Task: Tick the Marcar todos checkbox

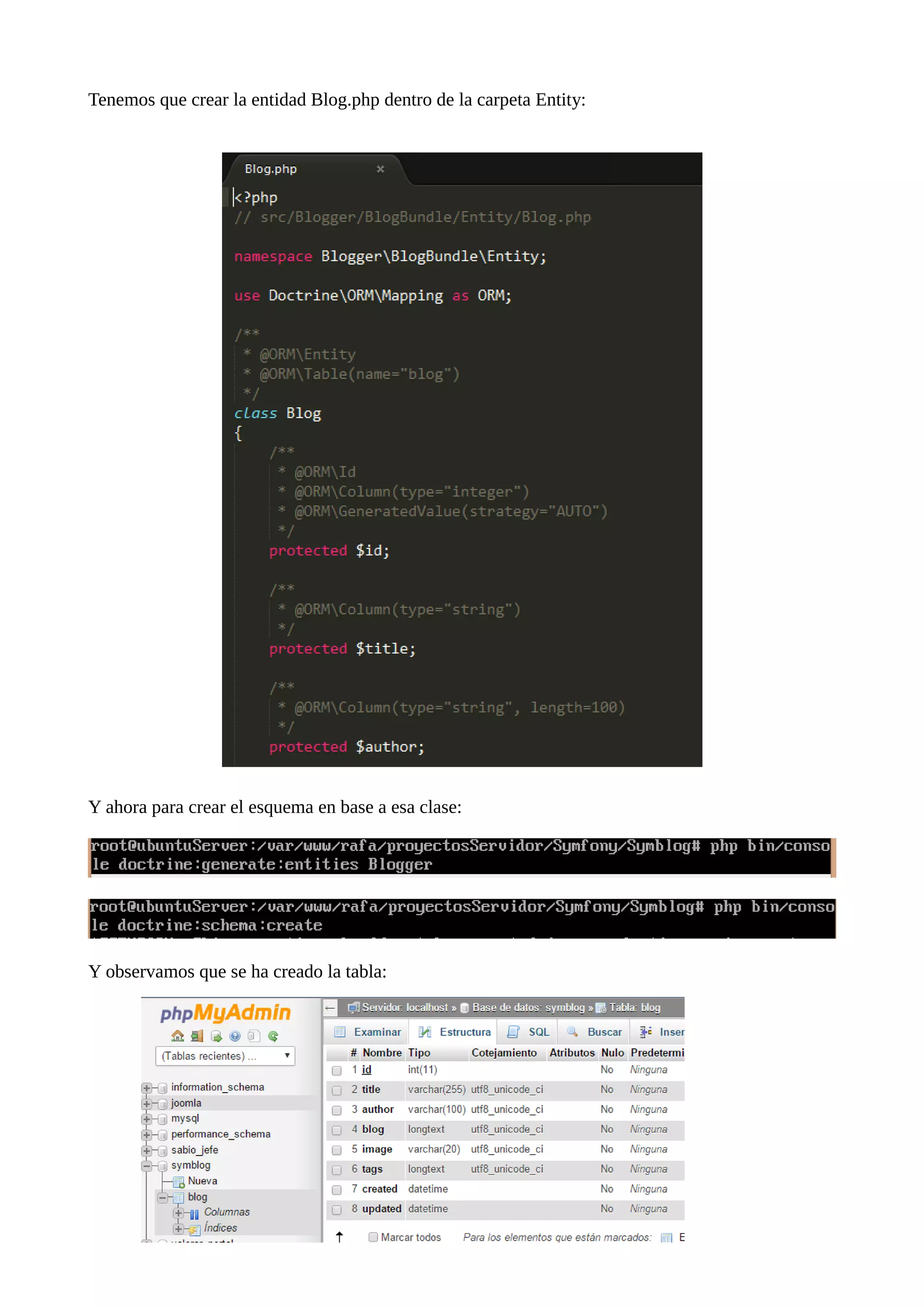Action: [x=373, y=1237]
